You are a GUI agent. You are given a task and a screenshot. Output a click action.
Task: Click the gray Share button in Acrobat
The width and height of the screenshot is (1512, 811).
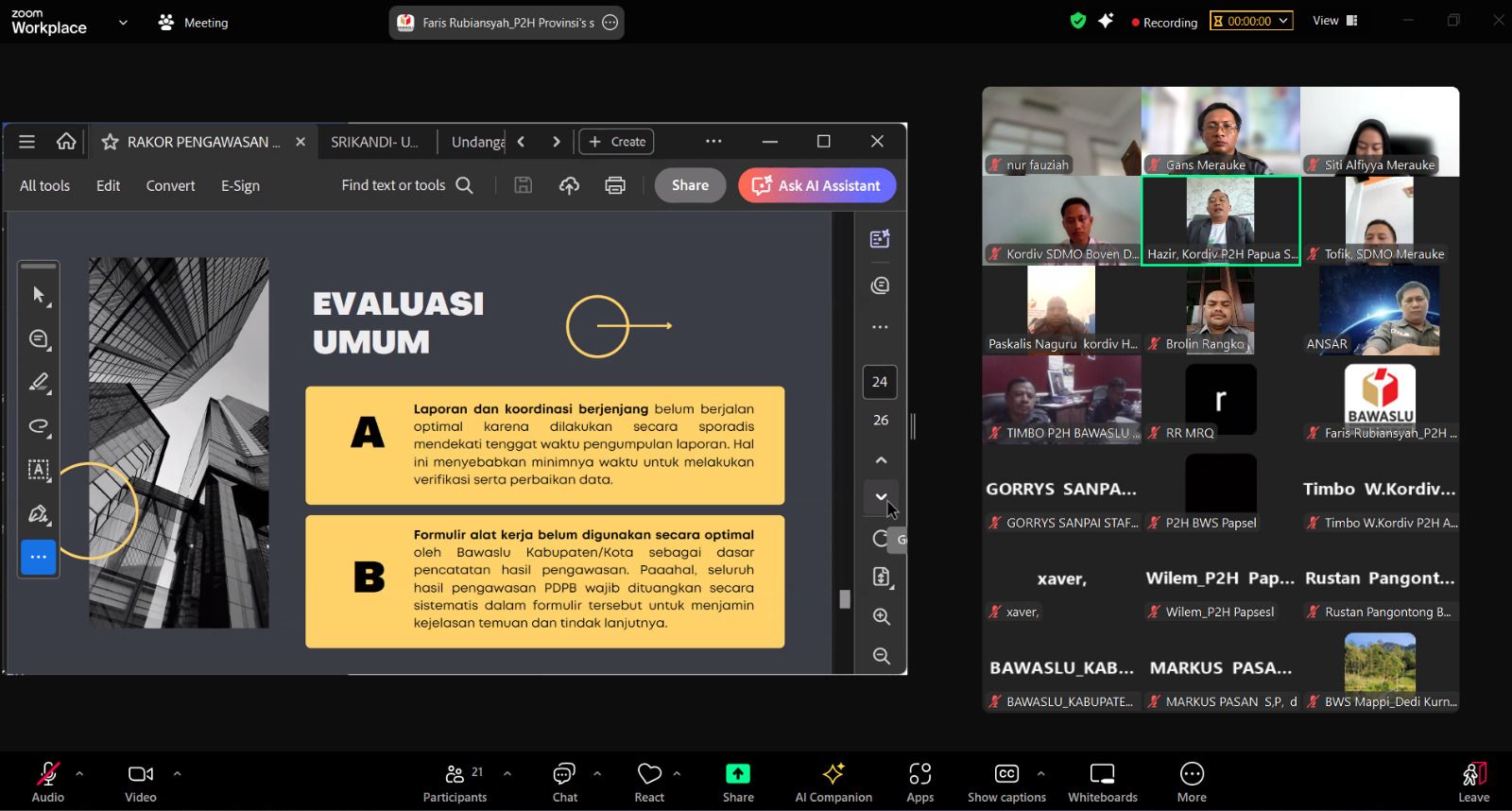coord(690,185)
